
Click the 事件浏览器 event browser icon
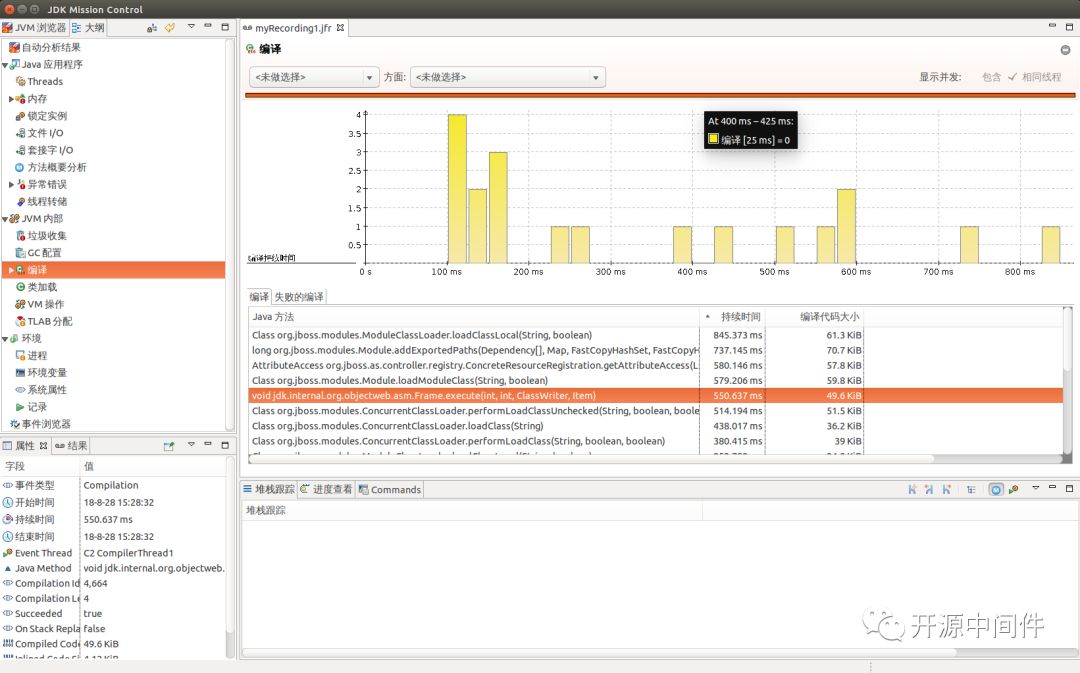coord(14,424)
